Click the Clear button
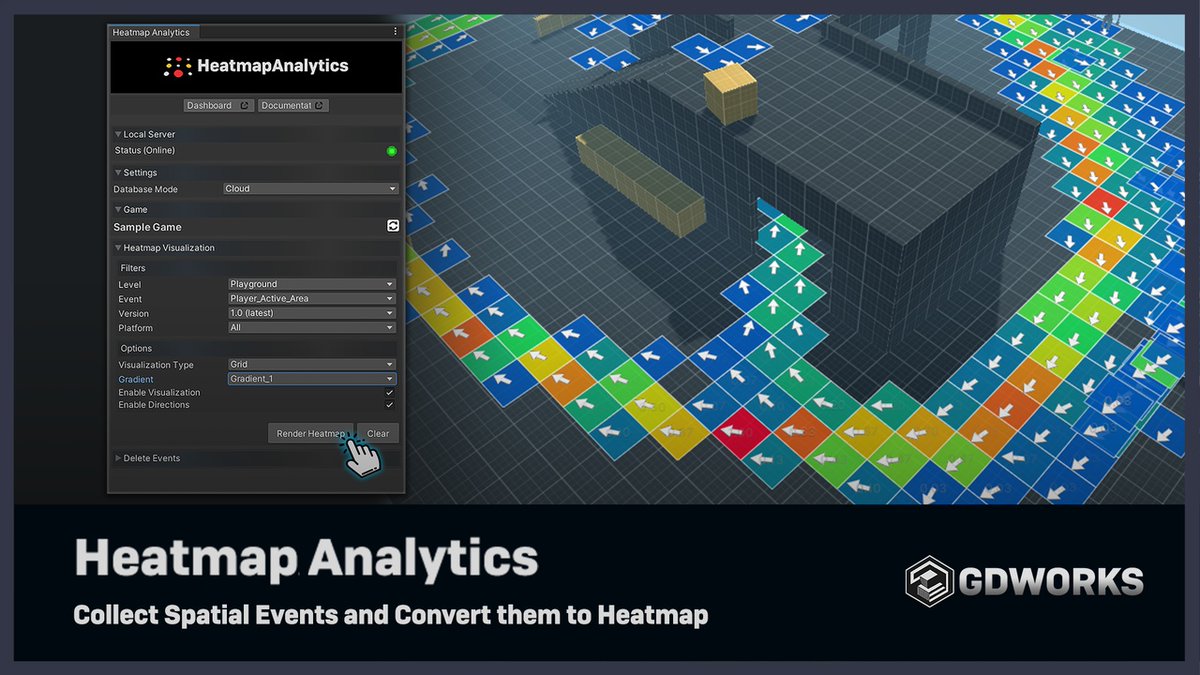Image resolution: width=1200 pixels, height=675 pixels. [x=378, y=433]
